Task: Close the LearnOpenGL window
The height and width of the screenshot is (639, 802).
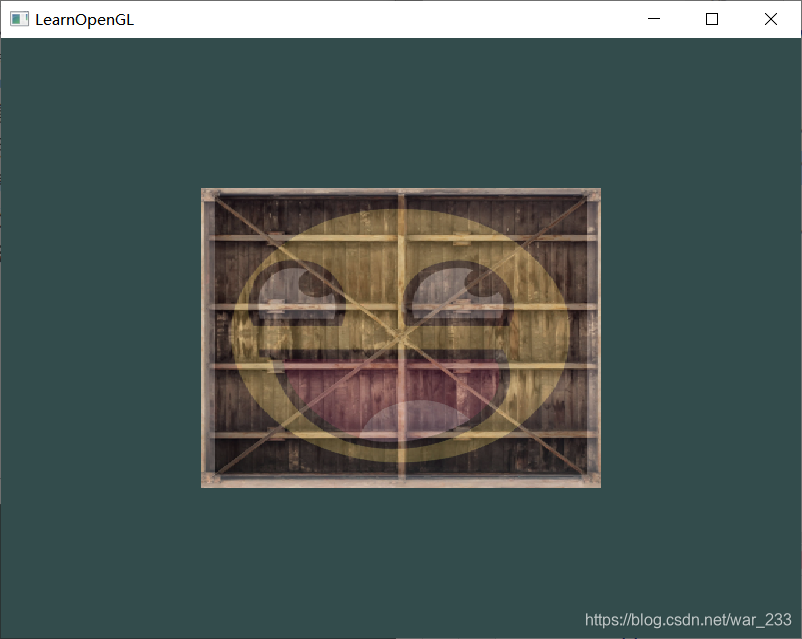Action: 771,19
